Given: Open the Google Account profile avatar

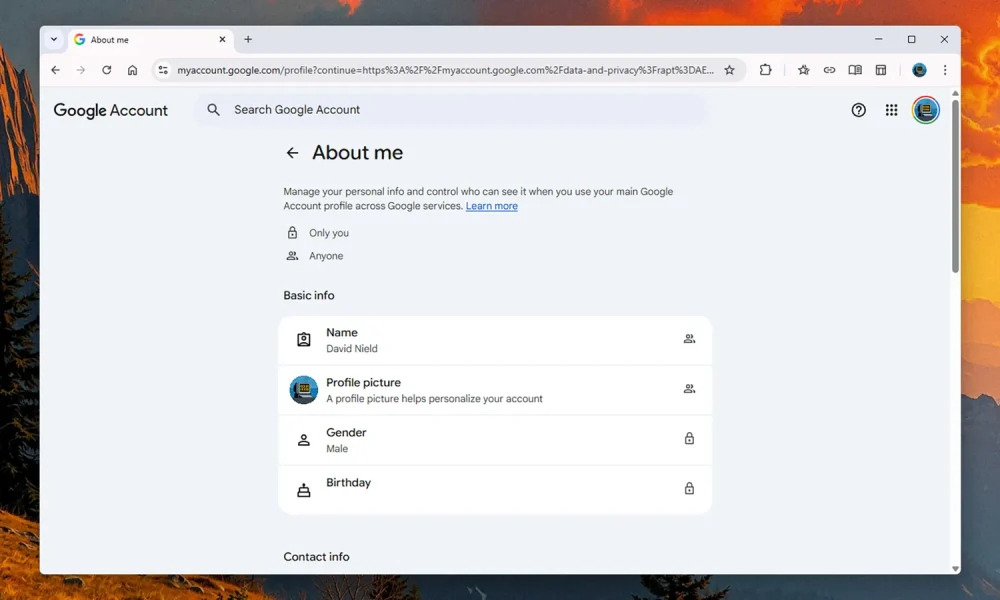Looking at the screenshot, I should coord(925,110).
